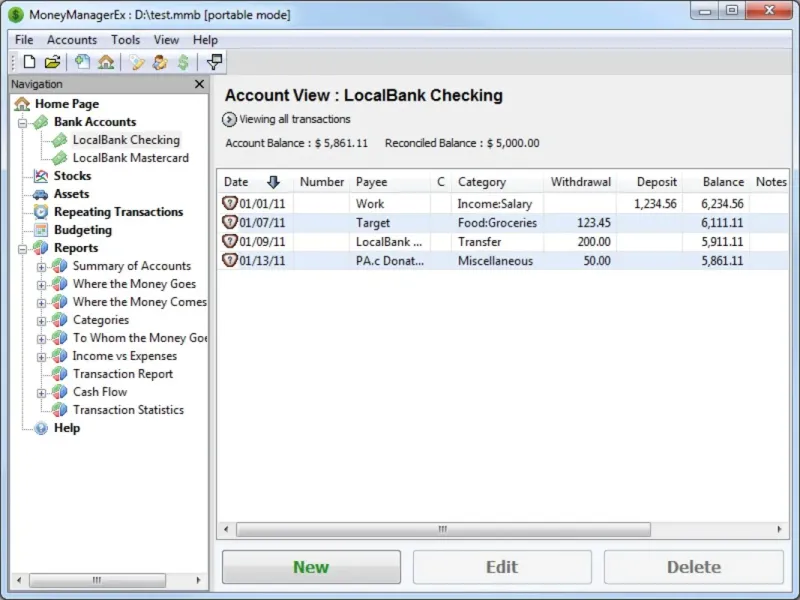Sort by the Category column header
800x600 pixels.
point(497,182)
